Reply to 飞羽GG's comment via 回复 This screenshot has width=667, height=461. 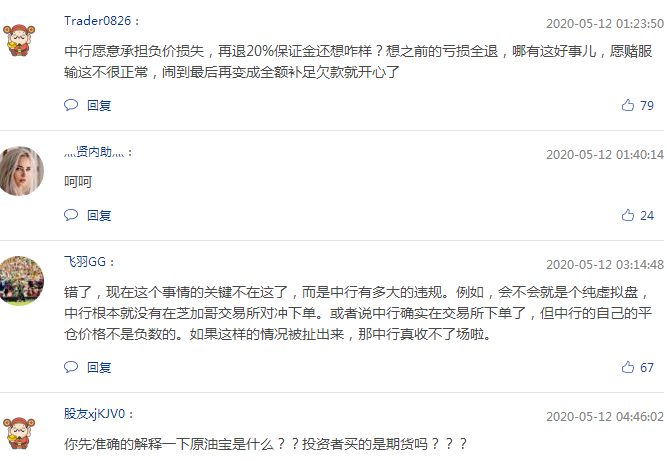pyautogui.click(x=99, y=367)
